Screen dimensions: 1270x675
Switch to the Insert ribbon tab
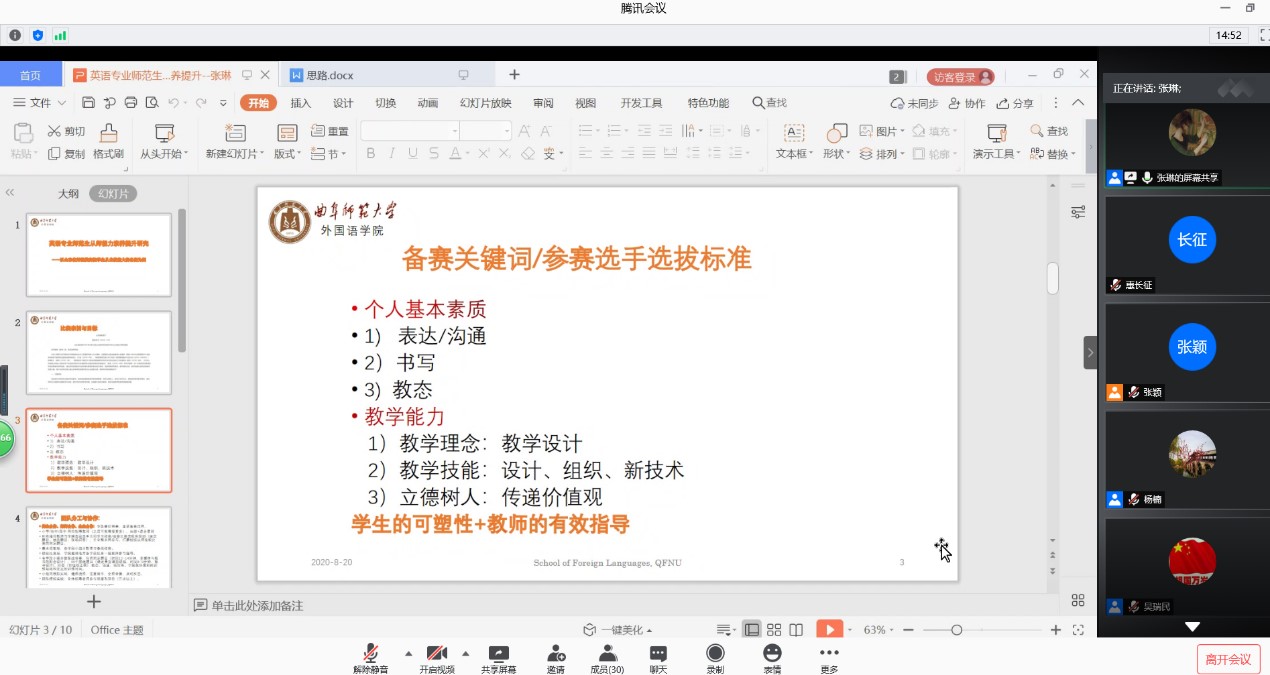tap(300, 103)
